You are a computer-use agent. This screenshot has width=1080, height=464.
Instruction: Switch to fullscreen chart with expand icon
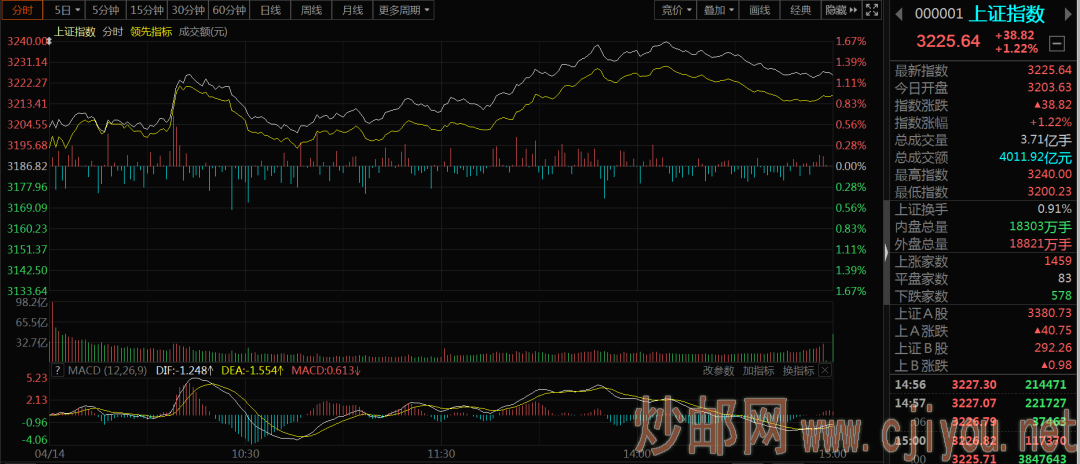pos(871,10)
